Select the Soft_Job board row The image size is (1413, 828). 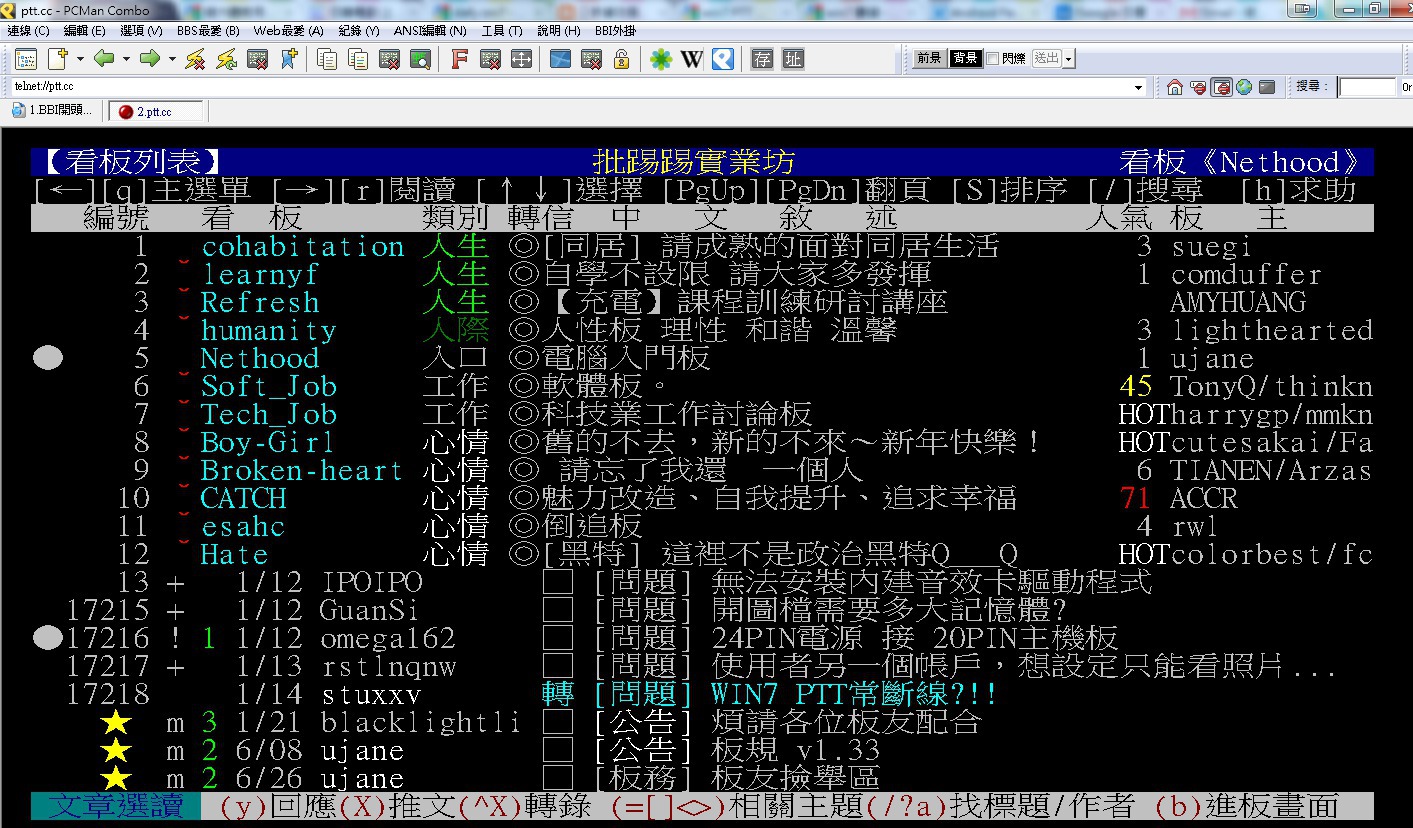(x=702, y=386)
